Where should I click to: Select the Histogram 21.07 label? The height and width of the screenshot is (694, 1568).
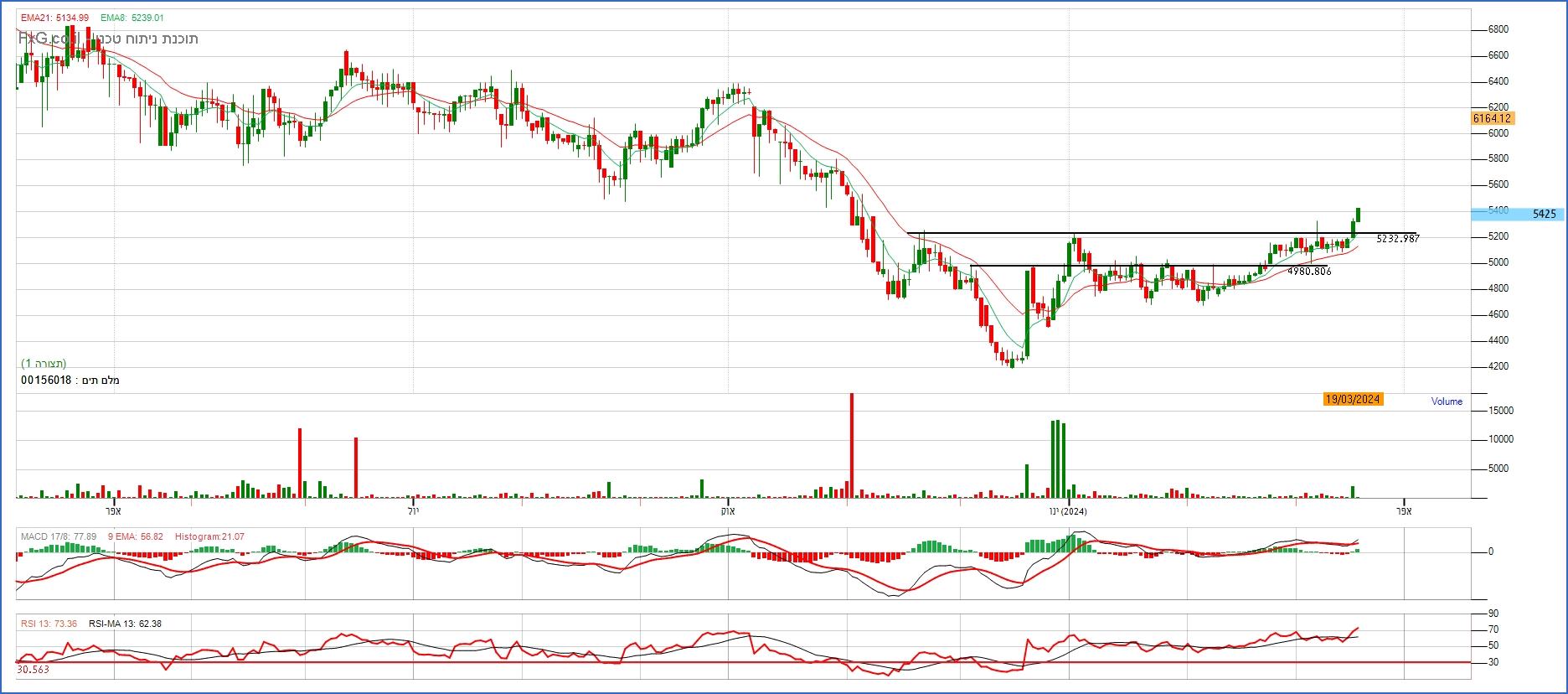coord(209,536)
